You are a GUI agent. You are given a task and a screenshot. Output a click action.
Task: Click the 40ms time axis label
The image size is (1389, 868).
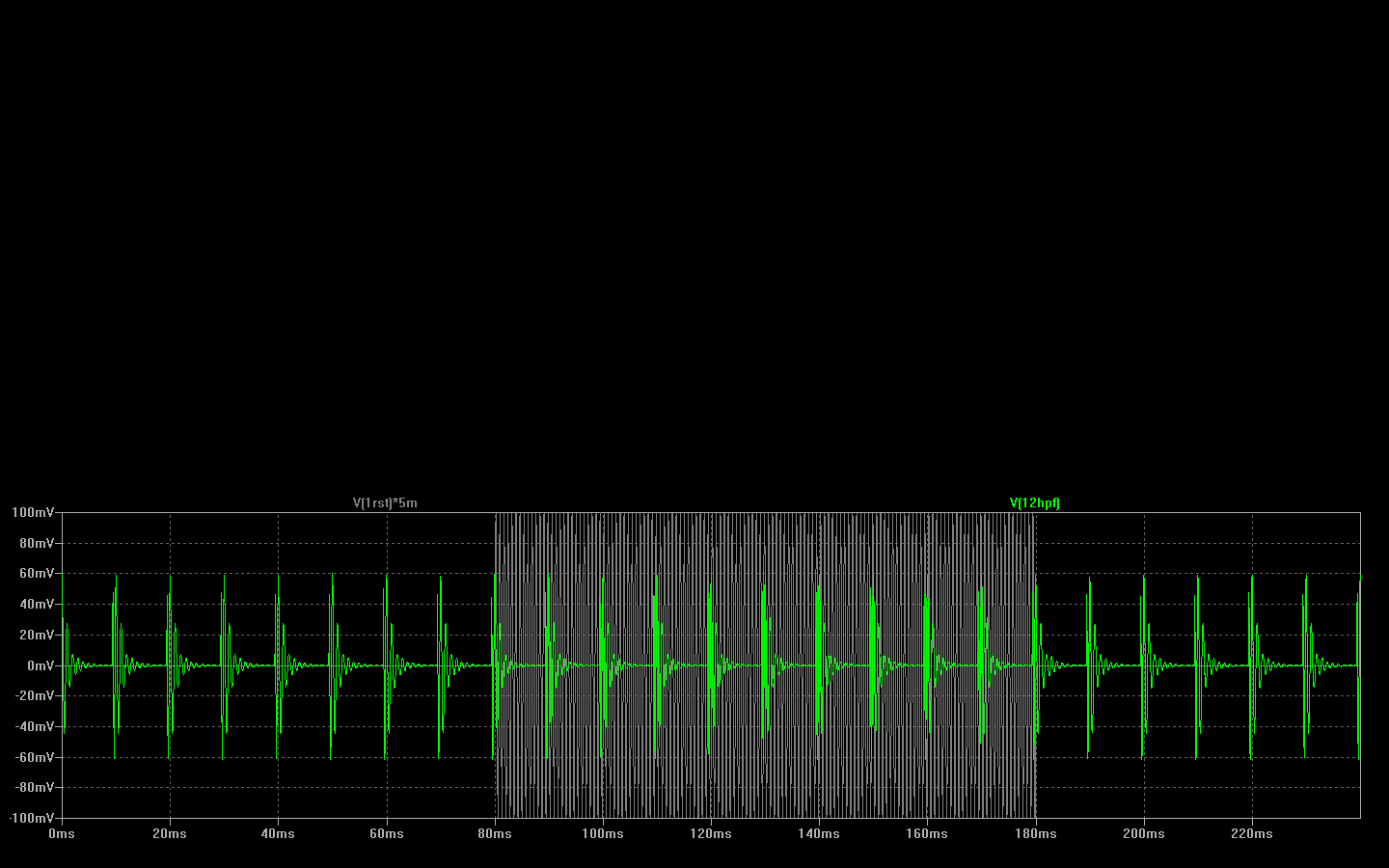278,833
